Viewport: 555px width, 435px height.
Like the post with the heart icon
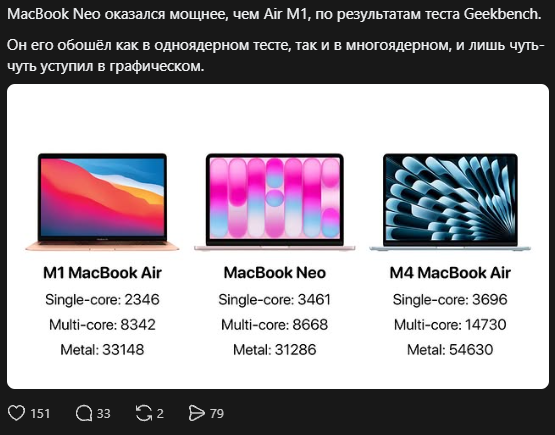(x=16, y=413)
